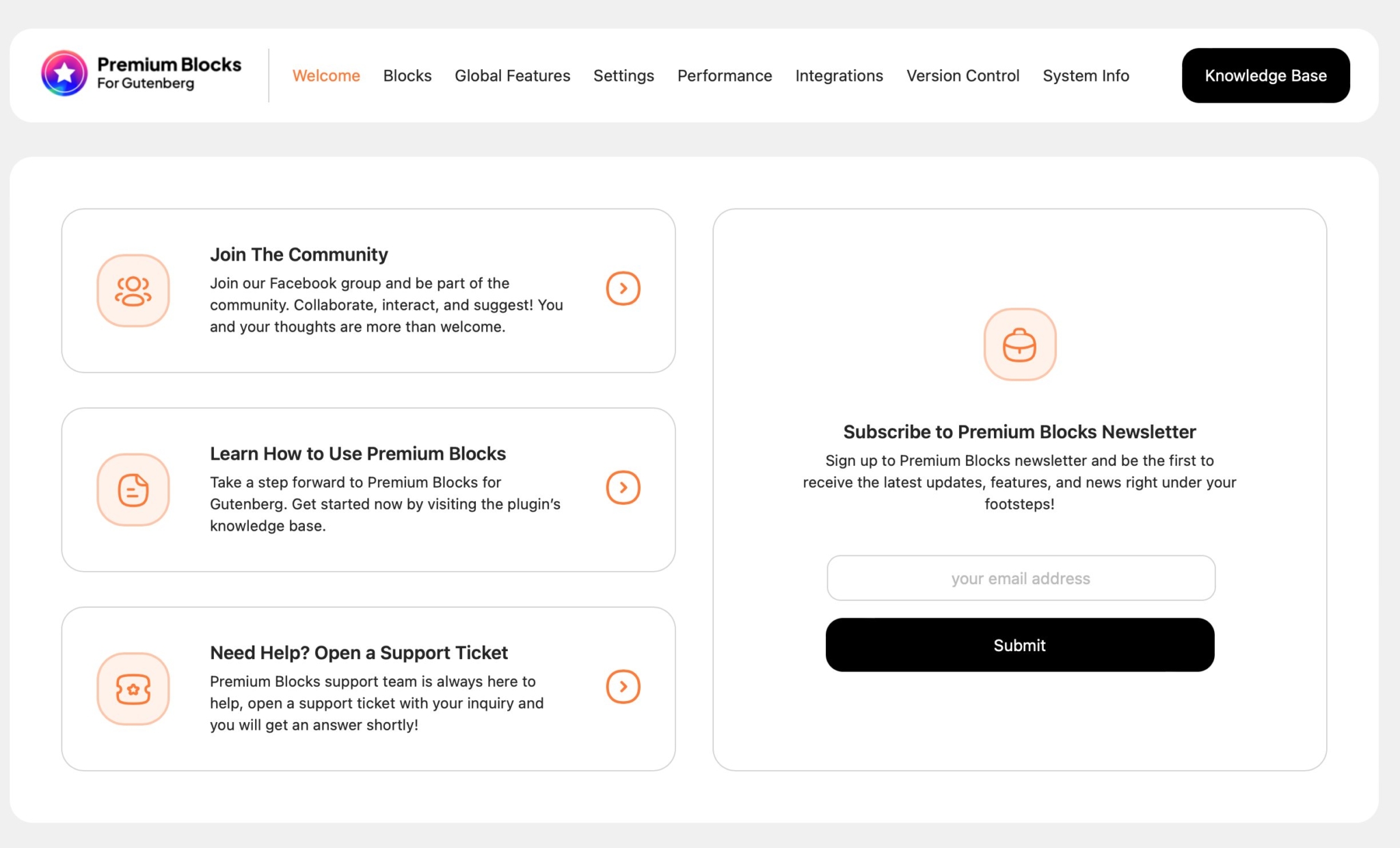Viewport: 1400px width, 848px height.
Task: Switch to the Integrations tab
Action: pos(839,76)
